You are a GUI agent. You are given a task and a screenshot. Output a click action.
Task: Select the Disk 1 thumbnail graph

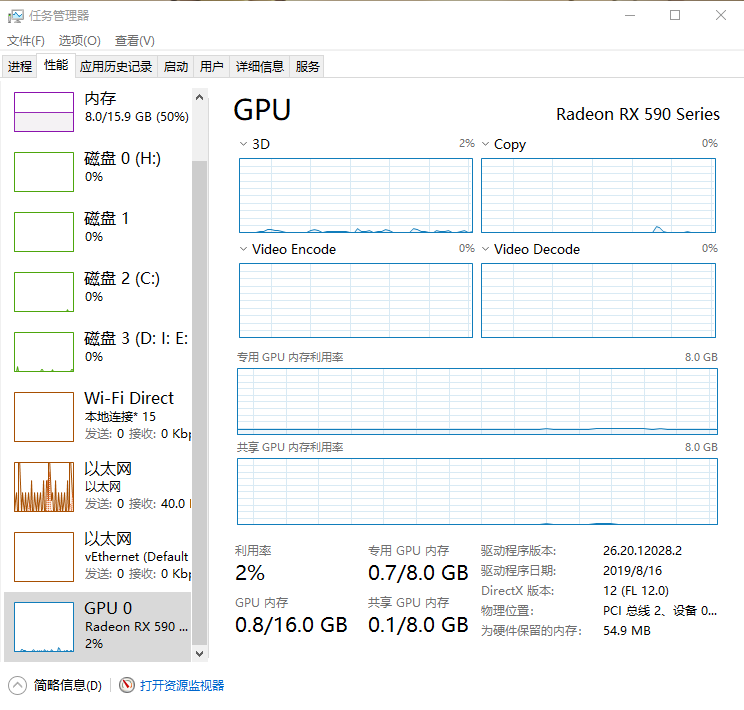click(44, 232)
